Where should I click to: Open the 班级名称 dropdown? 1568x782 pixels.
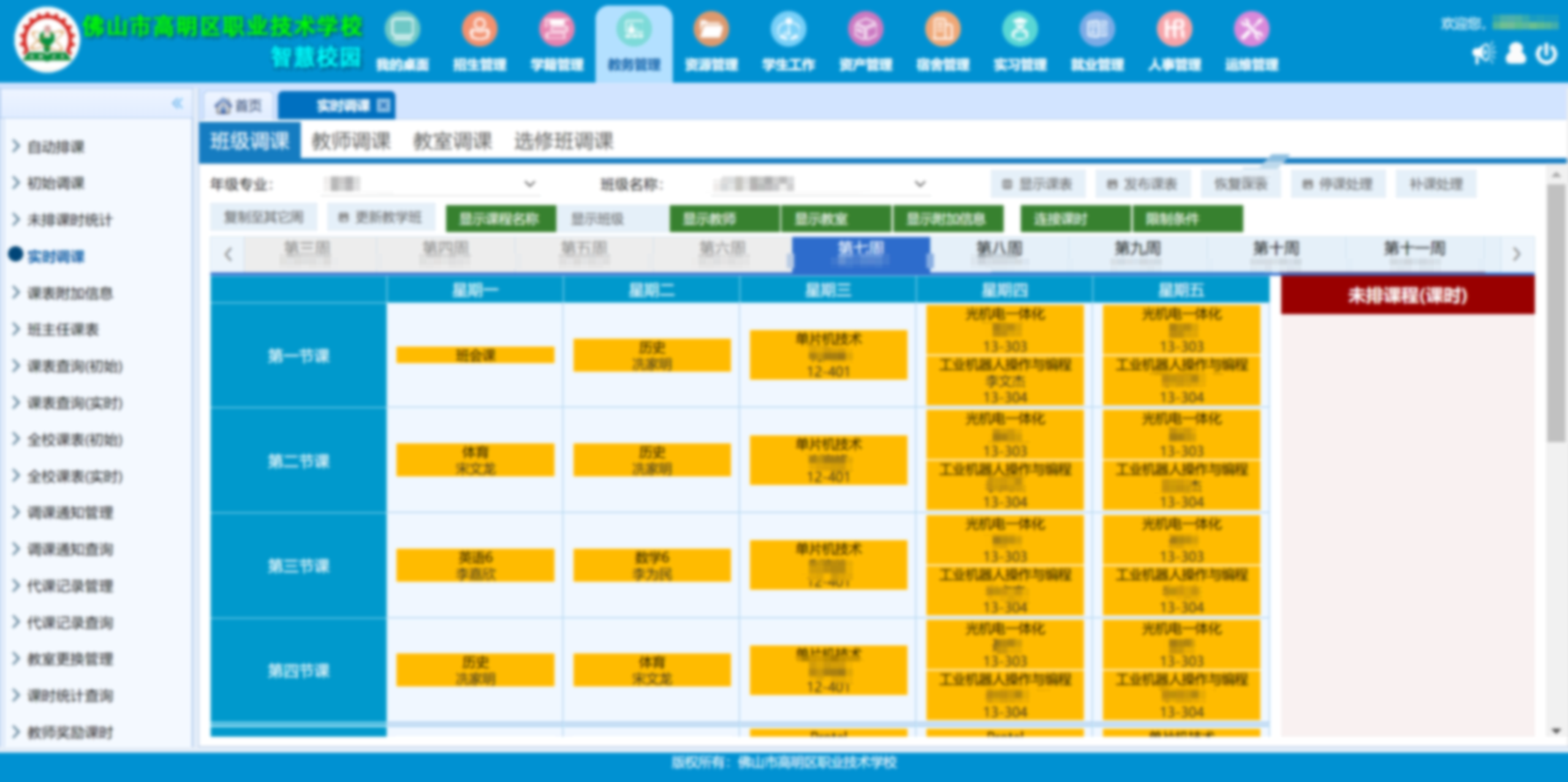pos(820,184)
